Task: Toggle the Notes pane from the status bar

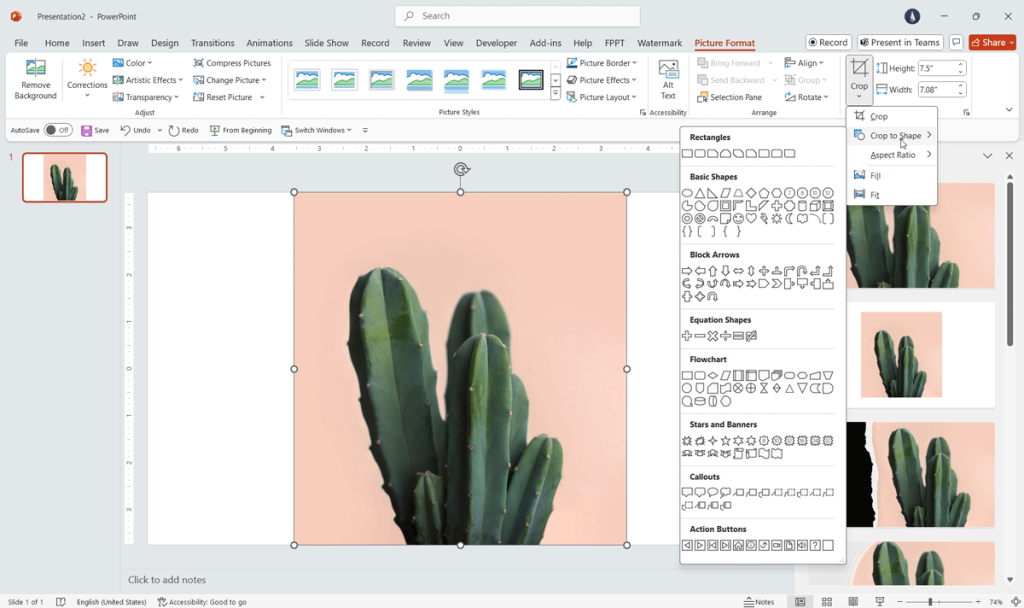Action: [758, 602]
